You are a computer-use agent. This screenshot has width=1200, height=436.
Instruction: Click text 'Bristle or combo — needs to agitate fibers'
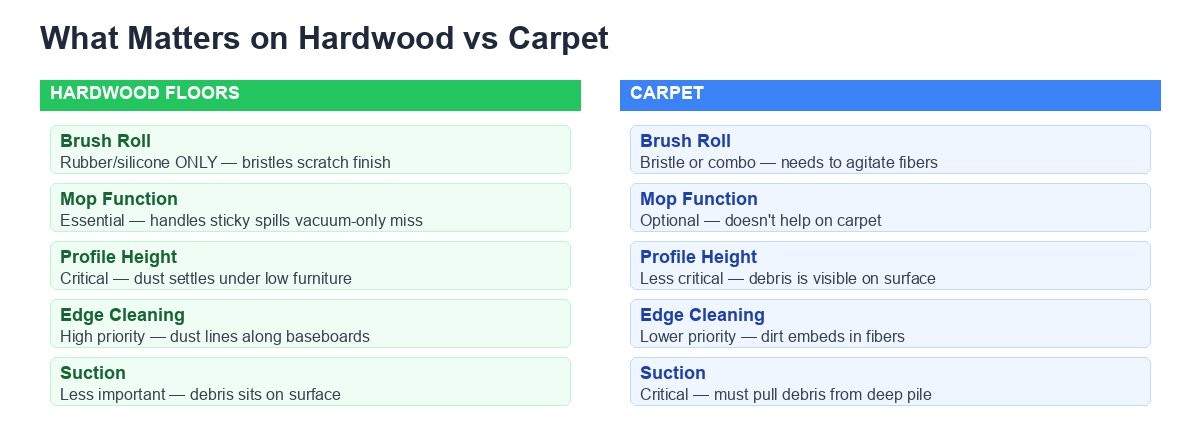pos(789,162)
